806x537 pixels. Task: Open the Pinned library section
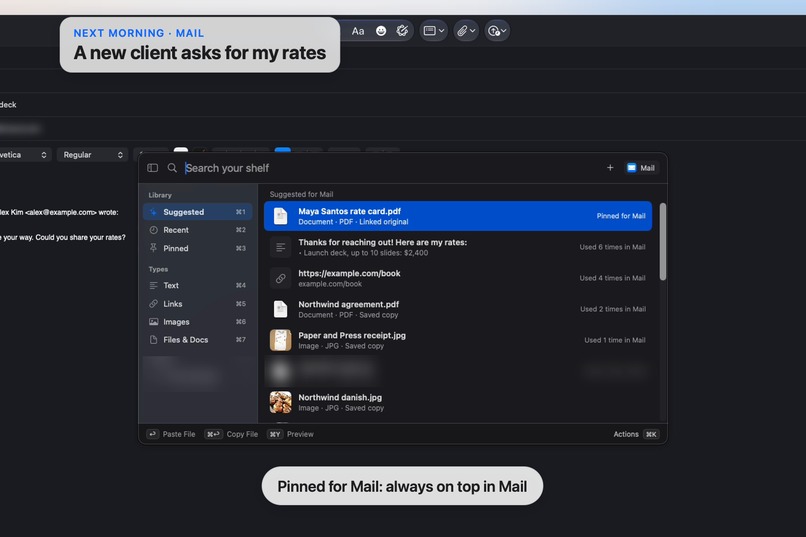point(198,248)
